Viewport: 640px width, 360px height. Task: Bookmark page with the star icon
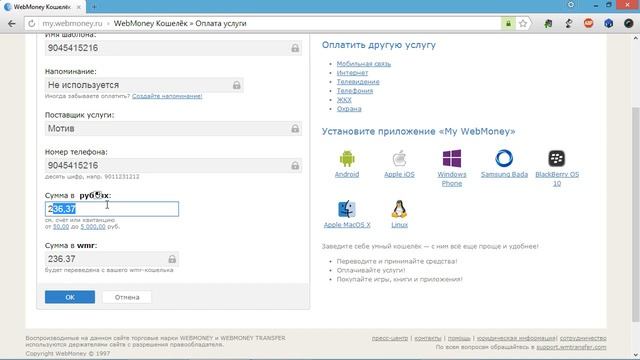tap(523, 24)
